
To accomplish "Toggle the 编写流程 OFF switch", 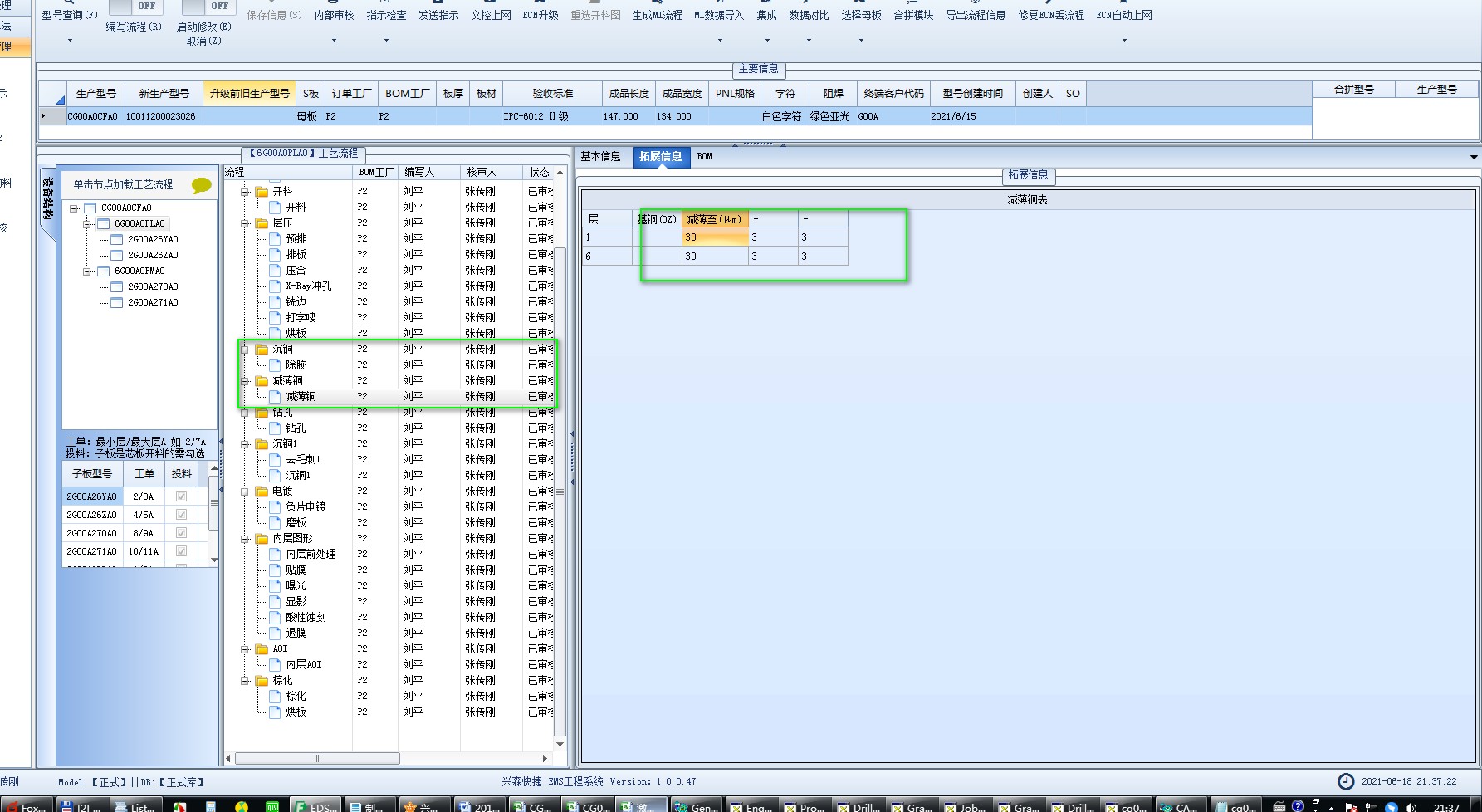I will [x=136, y=6].
